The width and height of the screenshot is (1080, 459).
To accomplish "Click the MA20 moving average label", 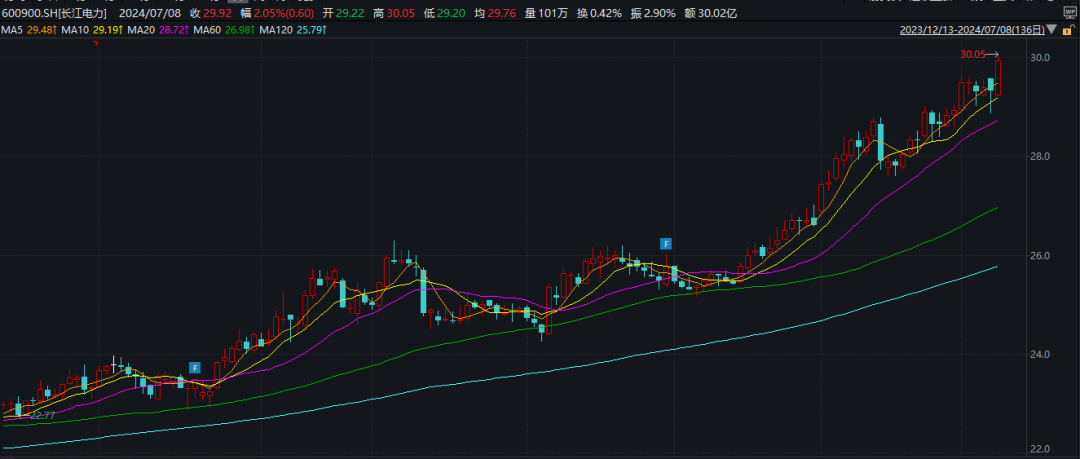I will (x=157, y=32).
